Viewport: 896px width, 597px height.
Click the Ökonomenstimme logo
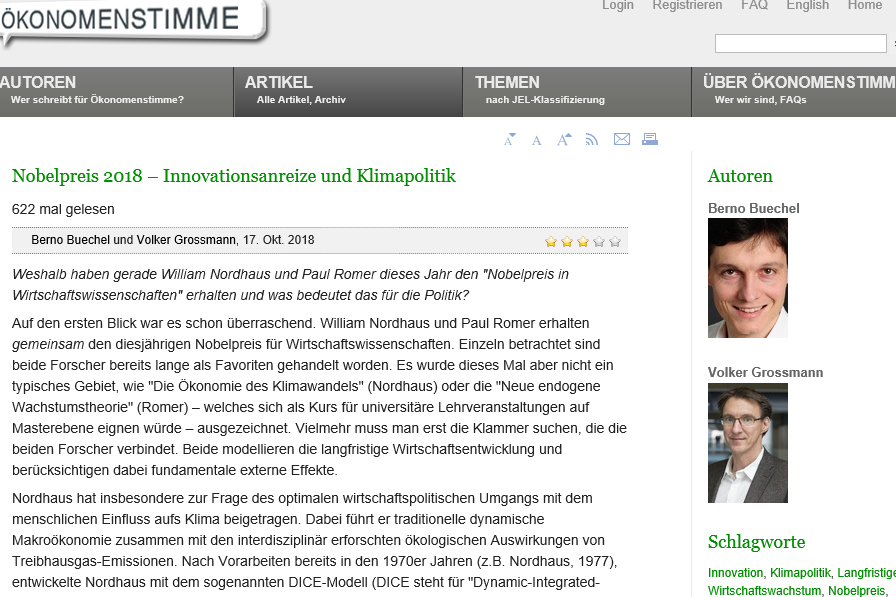click(134, 22)
